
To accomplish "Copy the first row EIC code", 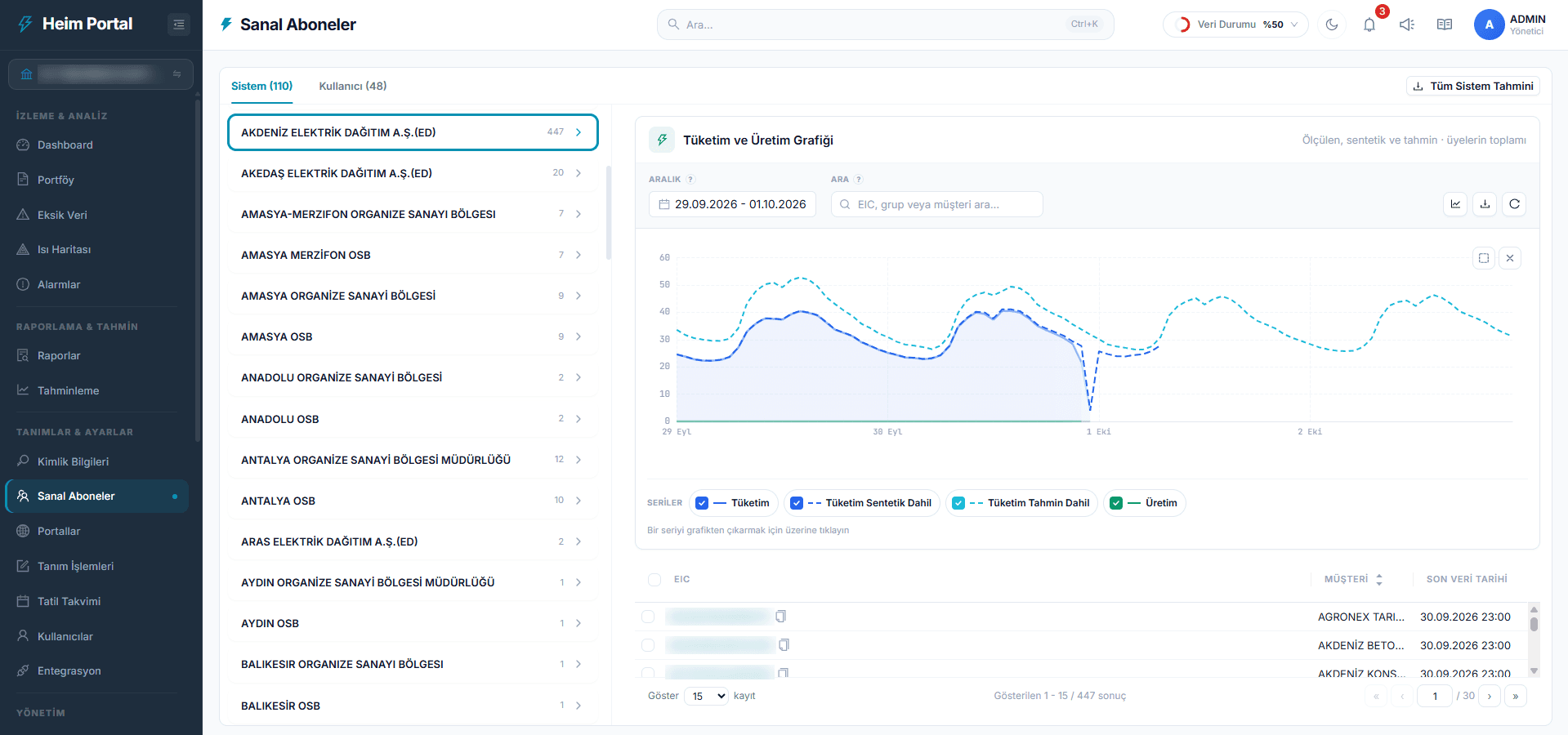I will pos(780,617).
